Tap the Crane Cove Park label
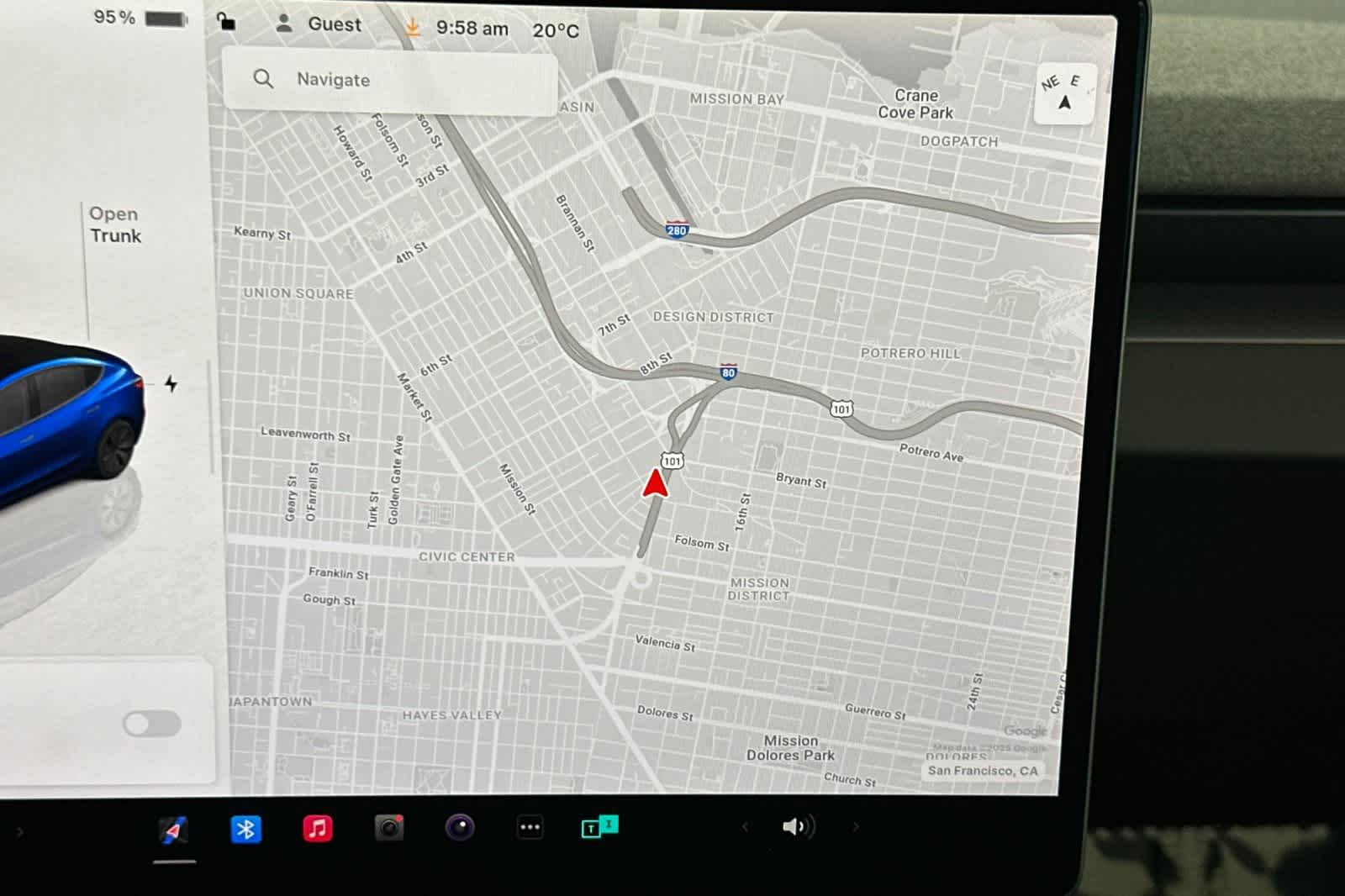Image resolution: width=1345 pixels, height=896 pixels. coord(915,104)
